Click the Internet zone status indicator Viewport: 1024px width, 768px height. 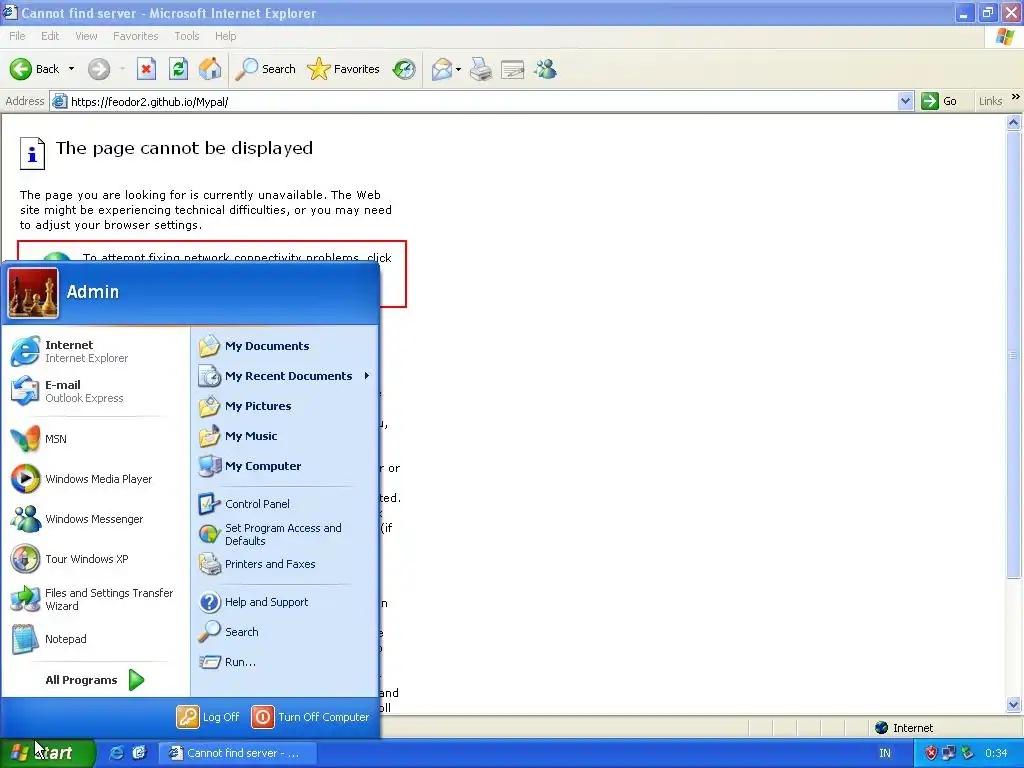point(904,728)
